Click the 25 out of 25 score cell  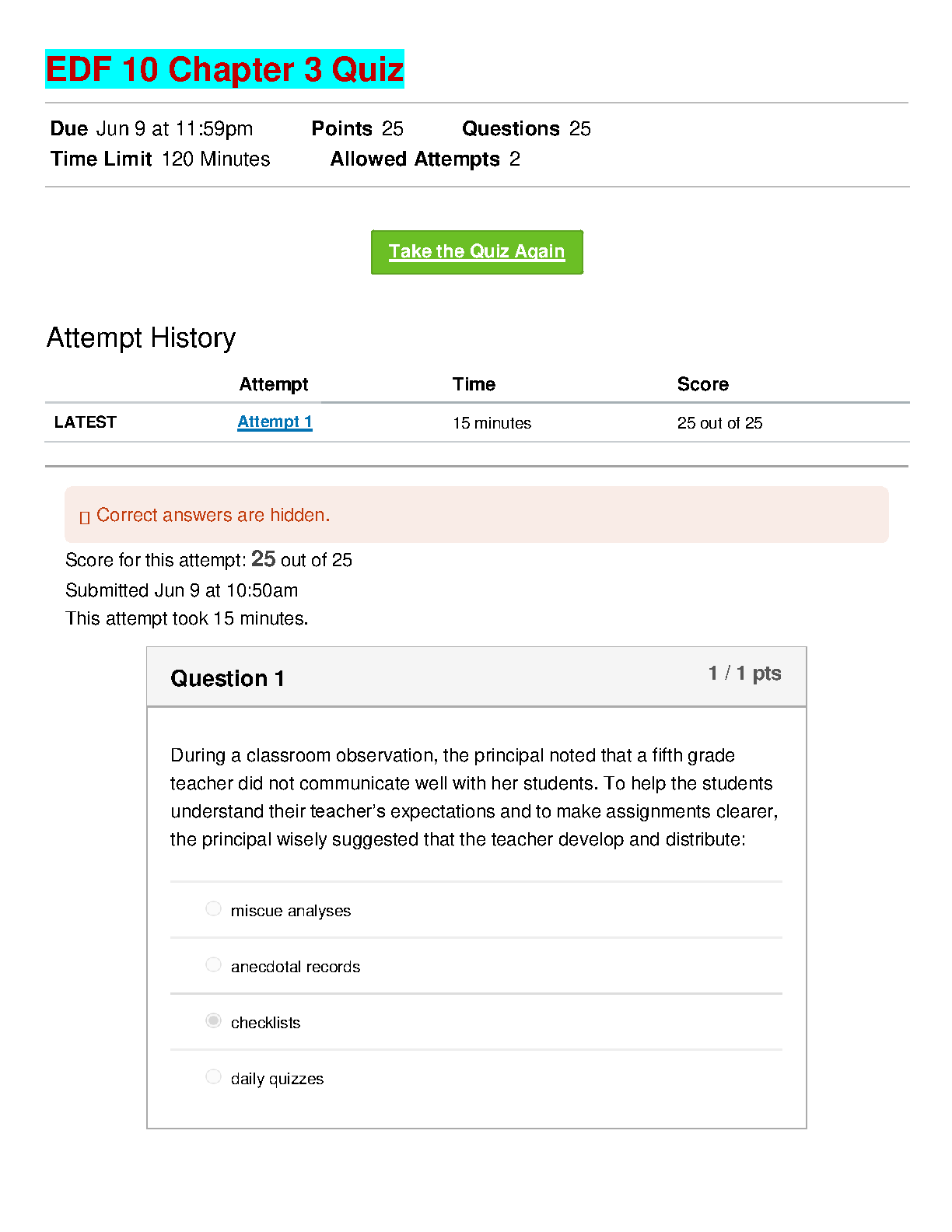(x=719, y=423)
